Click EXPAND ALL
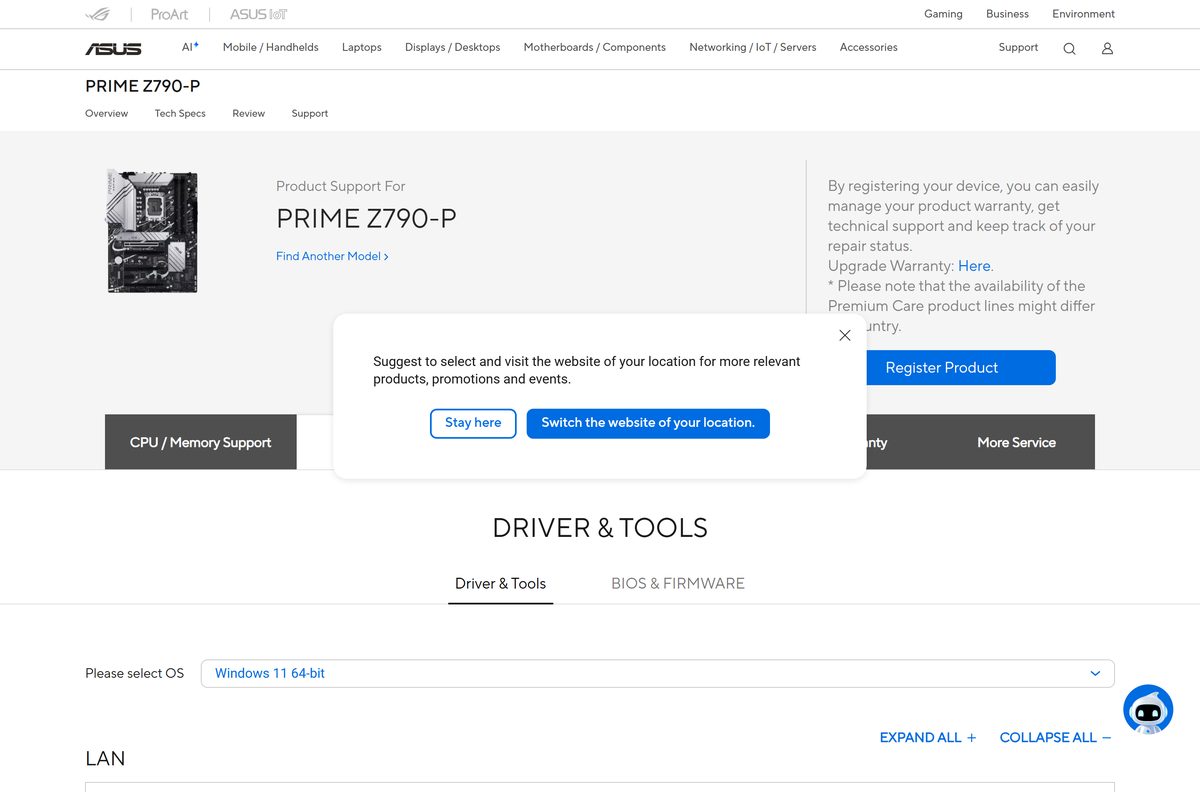The height and width of the screenshot is (792, 1200). 927,737
